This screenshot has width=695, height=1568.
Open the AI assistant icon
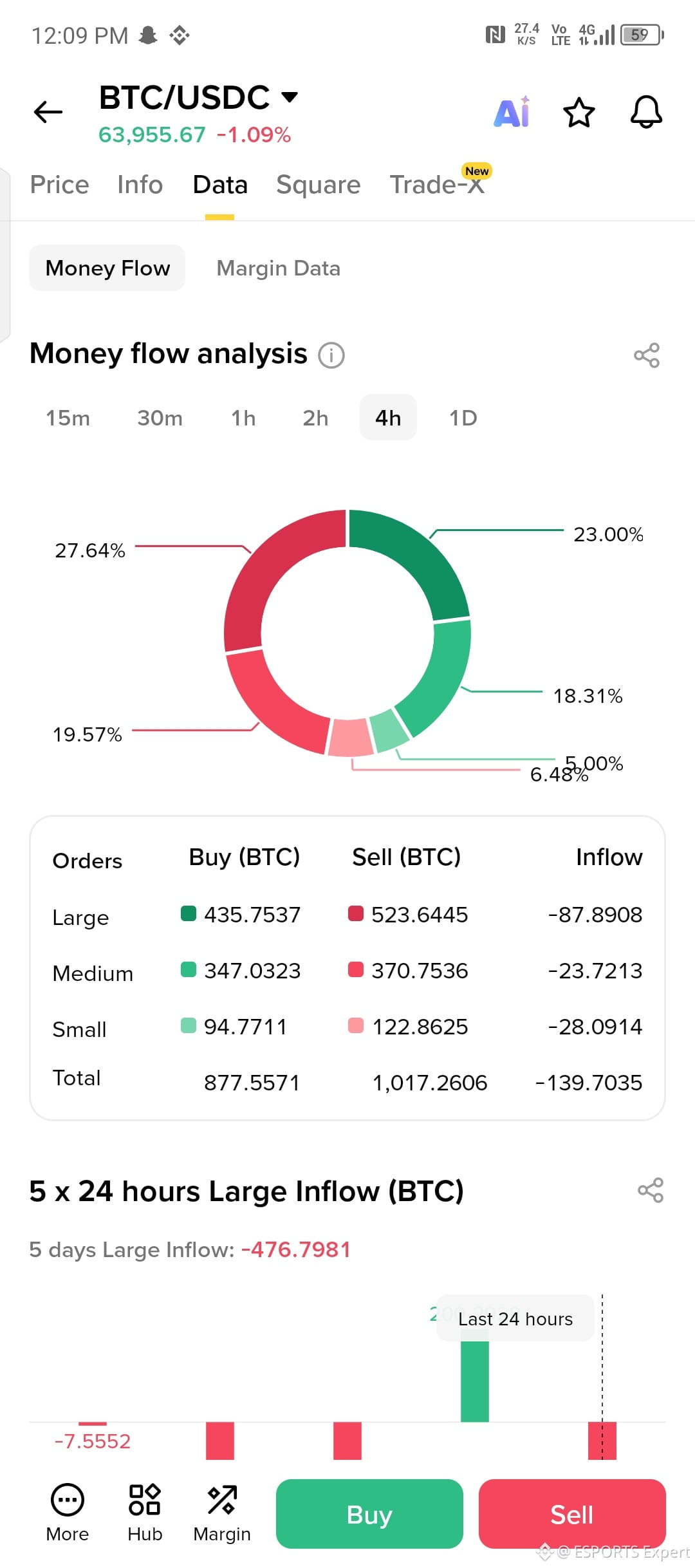pyautogui.click(x=512, y=113)
